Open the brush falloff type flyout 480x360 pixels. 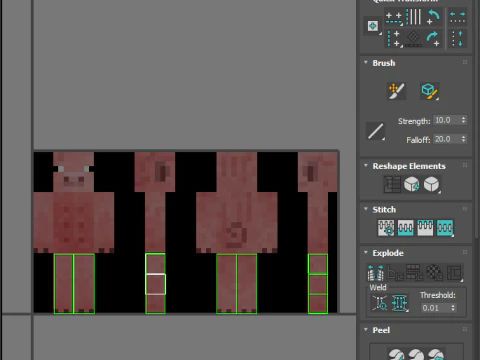coord(376,131)
